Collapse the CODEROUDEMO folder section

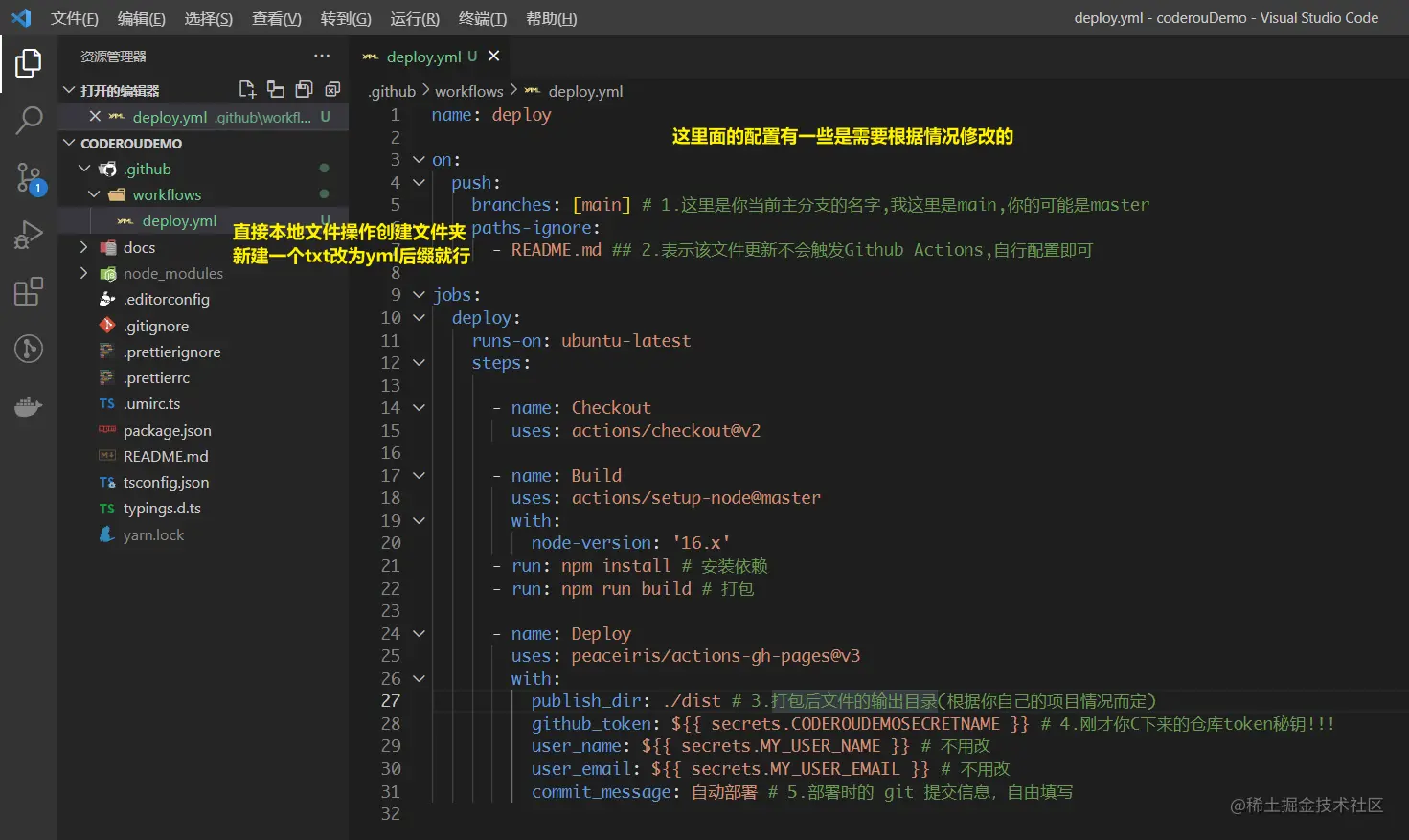[69, 143]
